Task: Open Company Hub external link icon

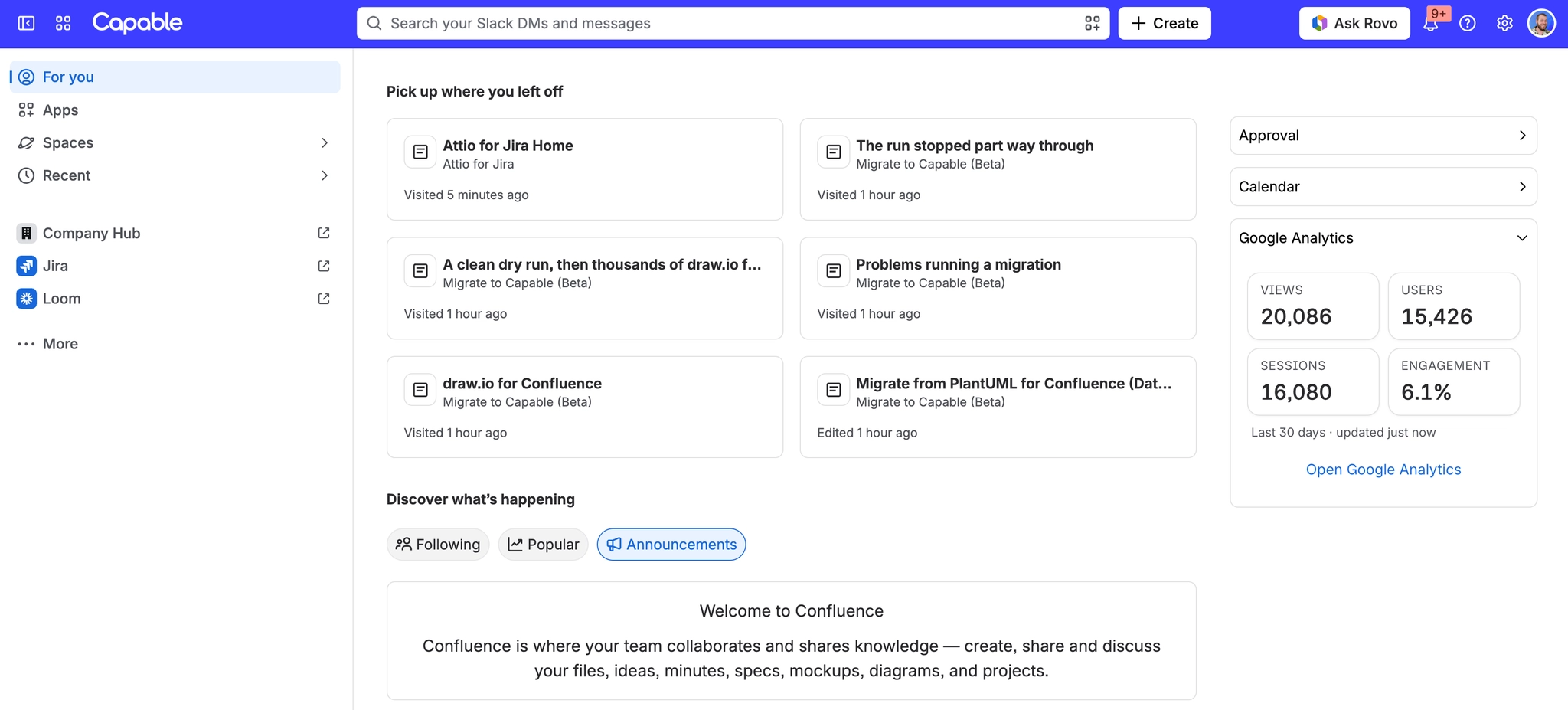Action: point(324,233)
